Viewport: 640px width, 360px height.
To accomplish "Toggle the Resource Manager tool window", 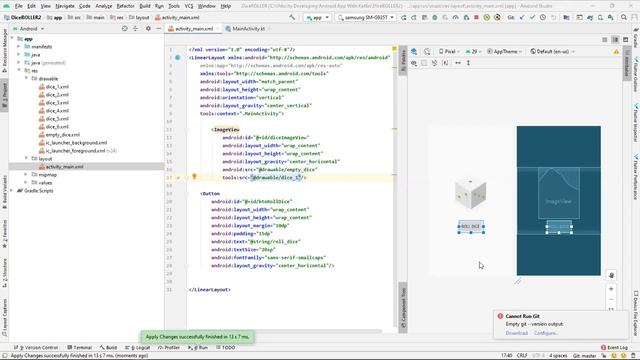I will click(4, 50).
